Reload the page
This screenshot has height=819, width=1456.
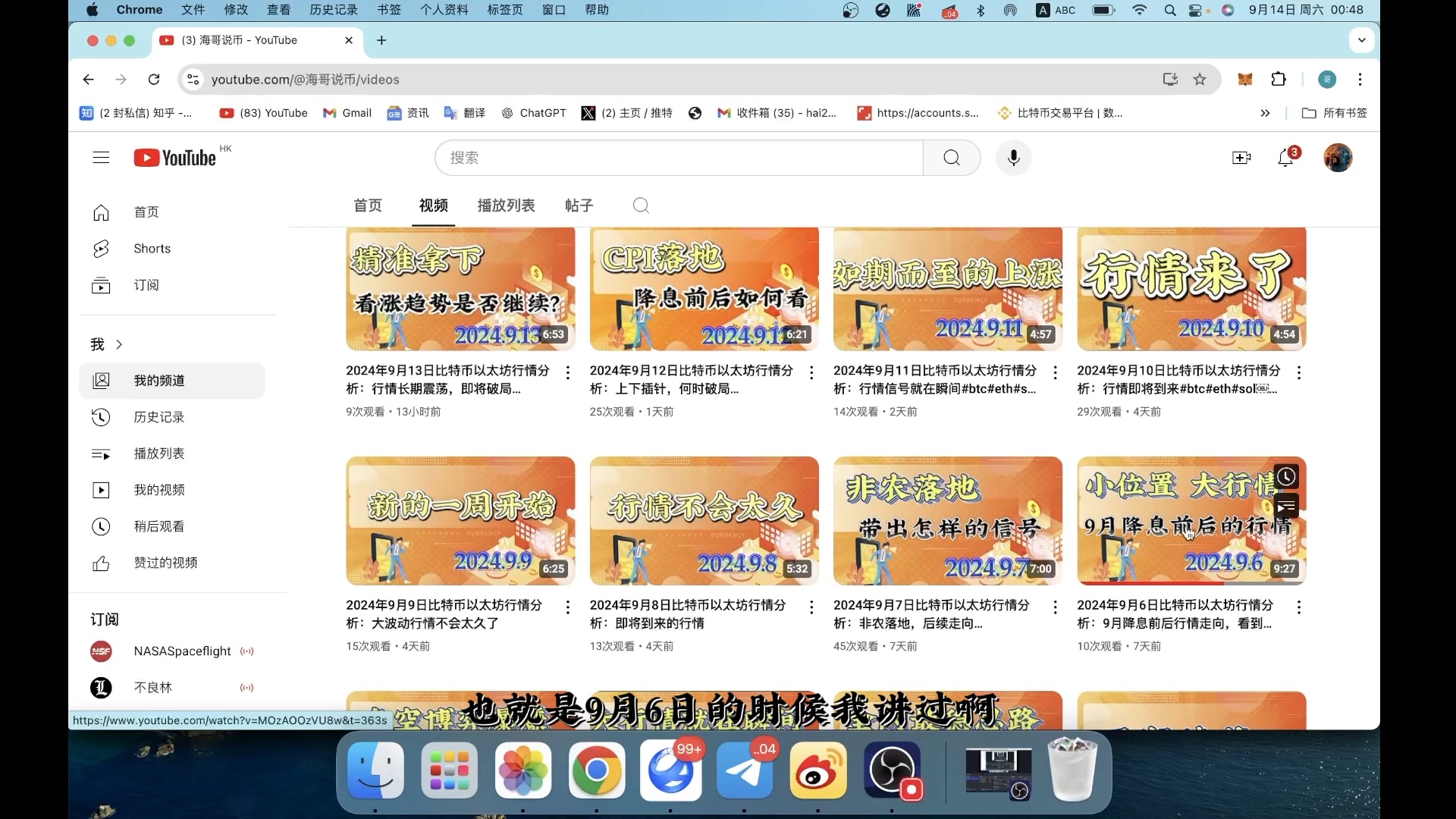(x=154, y=80)
